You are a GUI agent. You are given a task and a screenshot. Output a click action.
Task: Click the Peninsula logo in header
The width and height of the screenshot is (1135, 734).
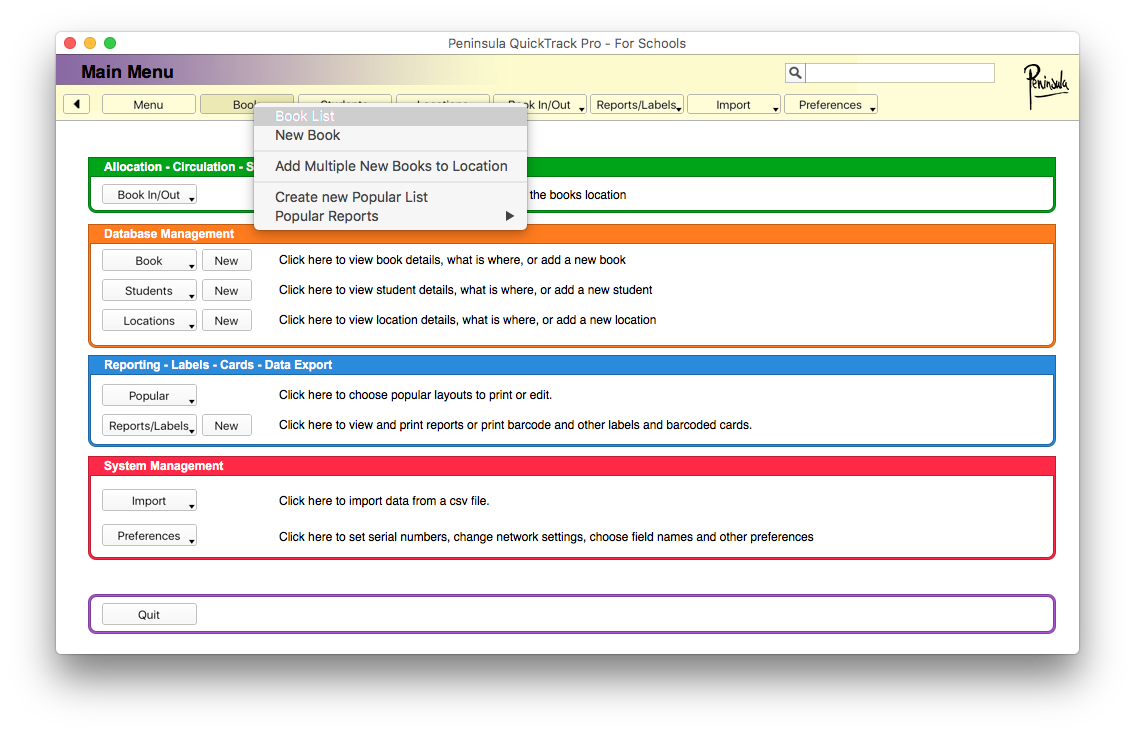pos(1046,85)
